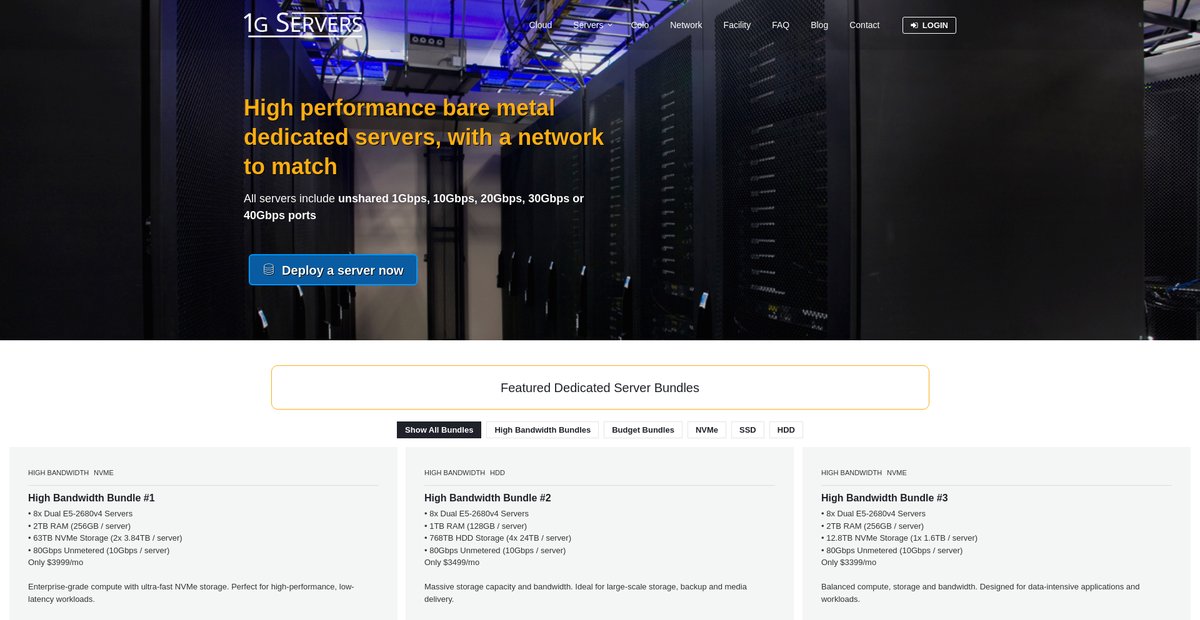The image size is (1200, 620).
Task: Click '12.8TB NVMe Storage (1x 1.6TB / server)' line
Action: tap(899, 538)
